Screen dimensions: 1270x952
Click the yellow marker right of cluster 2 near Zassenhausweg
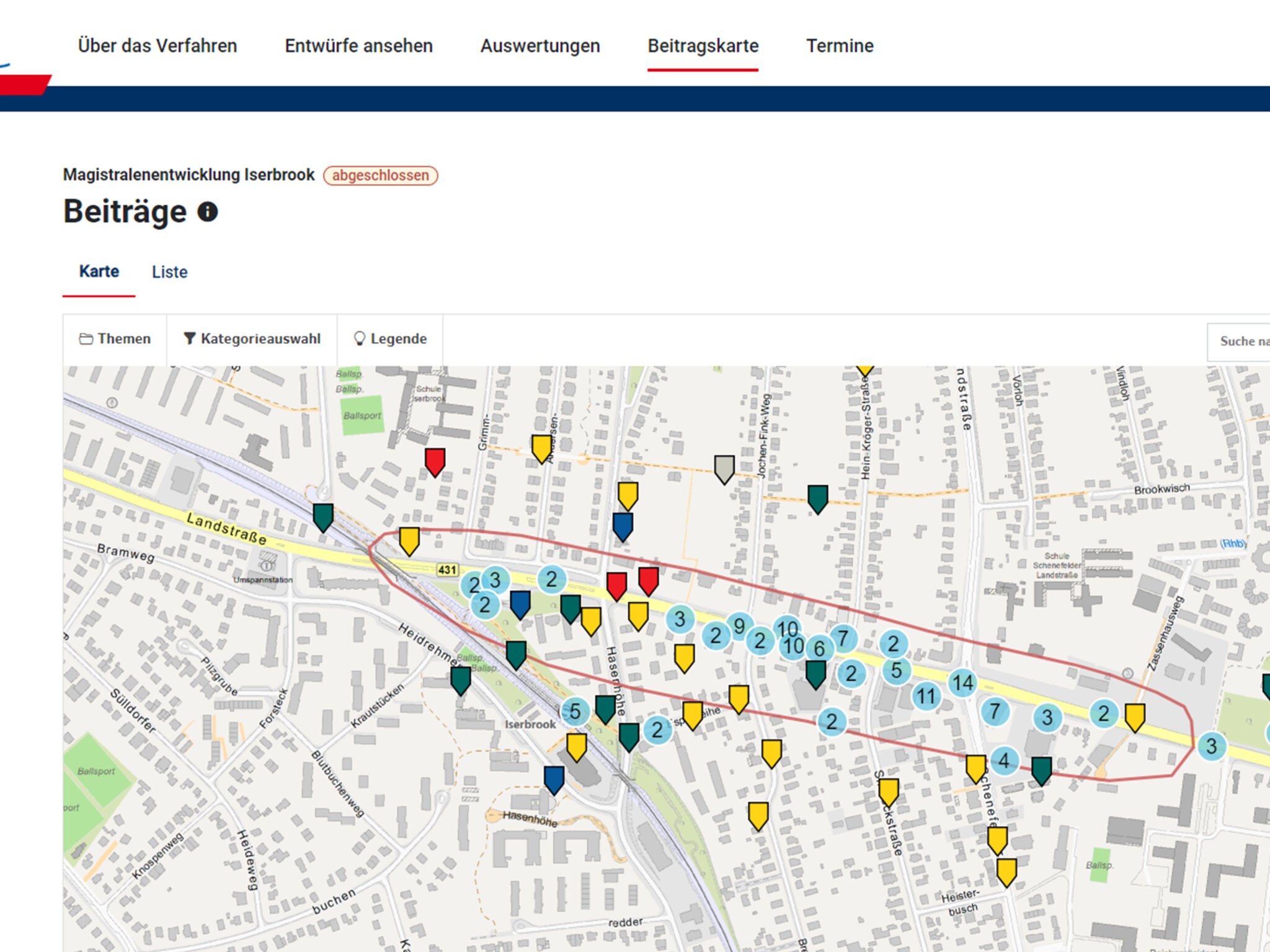click(1135, 718)
